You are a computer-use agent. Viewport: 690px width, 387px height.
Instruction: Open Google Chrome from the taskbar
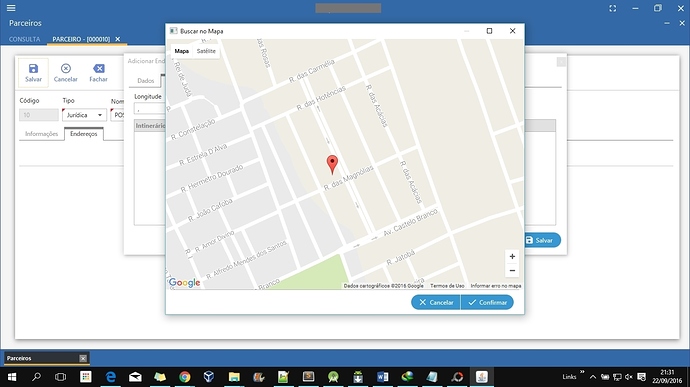tap(185, 376)
